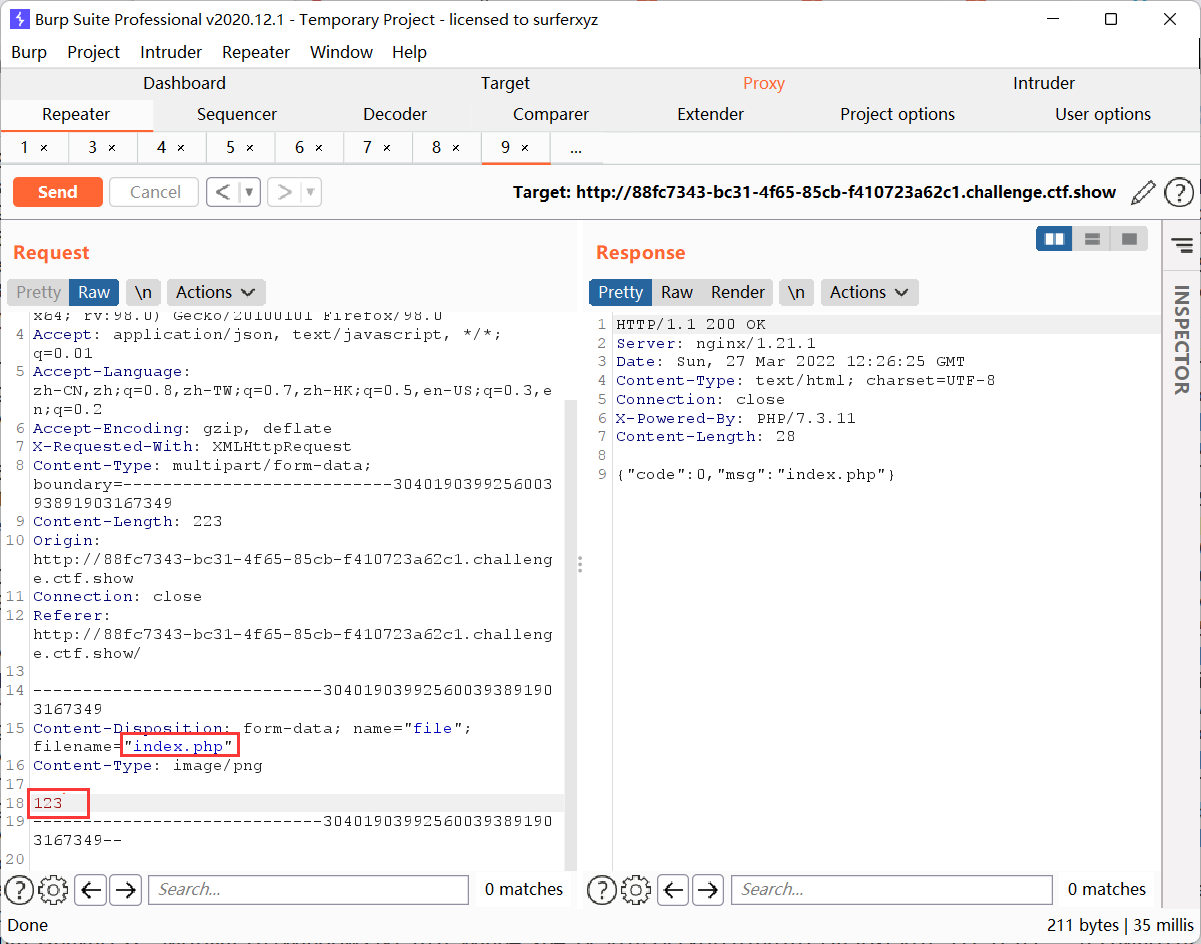Click the Send request button
1201x944 pixels.
click(58, 192)
